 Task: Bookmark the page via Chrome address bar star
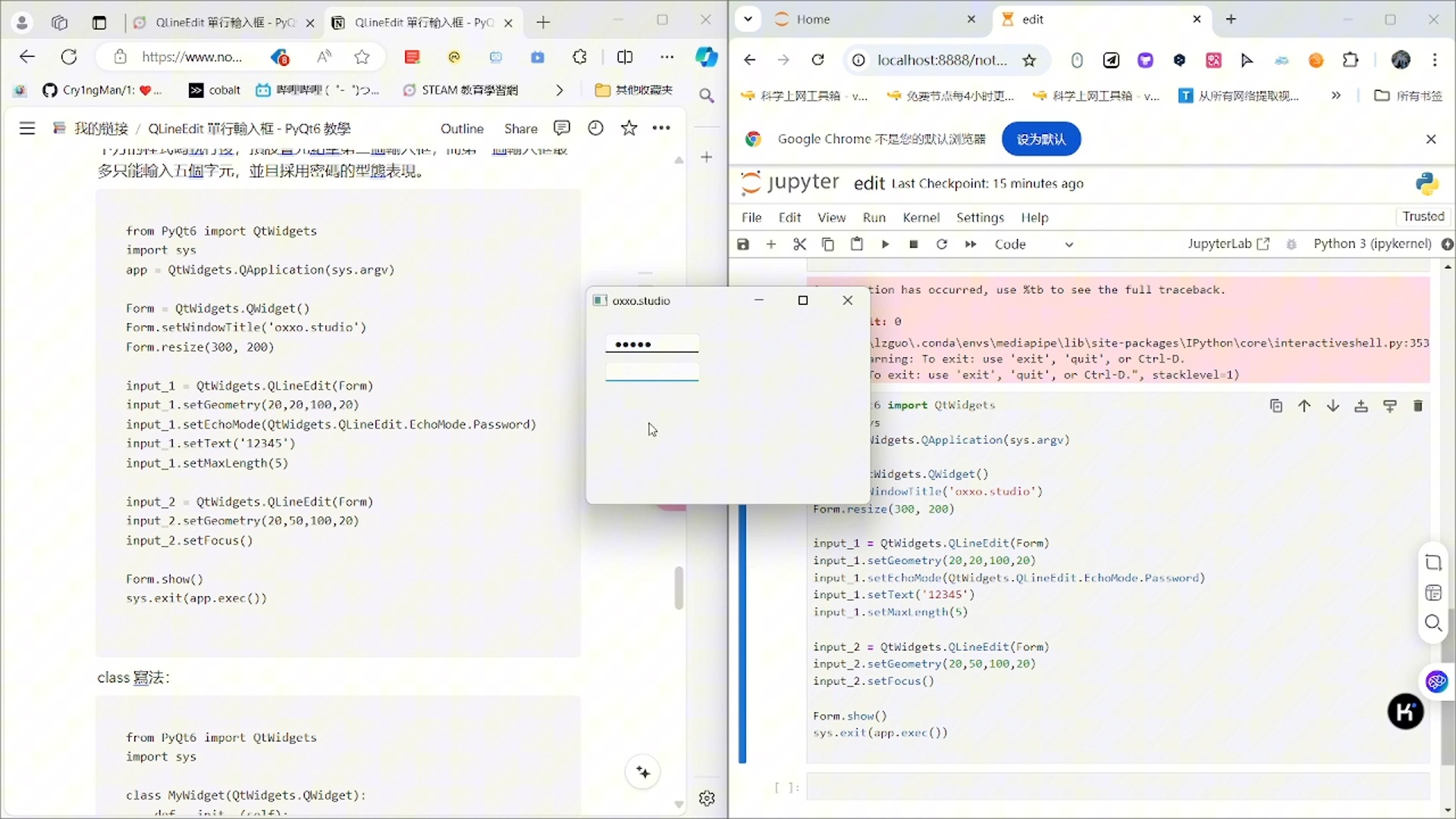1029,61
